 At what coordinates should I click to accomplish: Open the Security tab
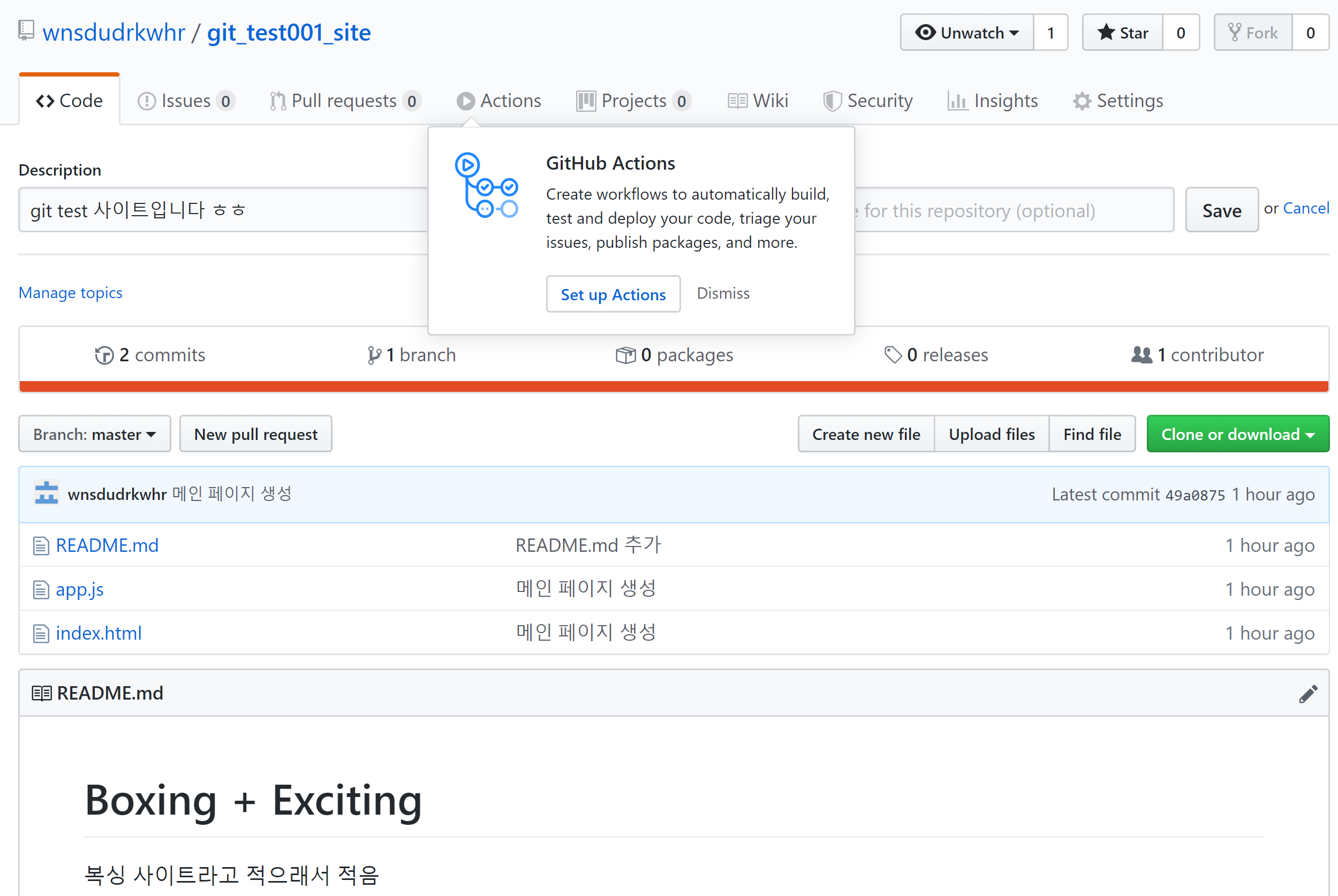click(868, 101)
